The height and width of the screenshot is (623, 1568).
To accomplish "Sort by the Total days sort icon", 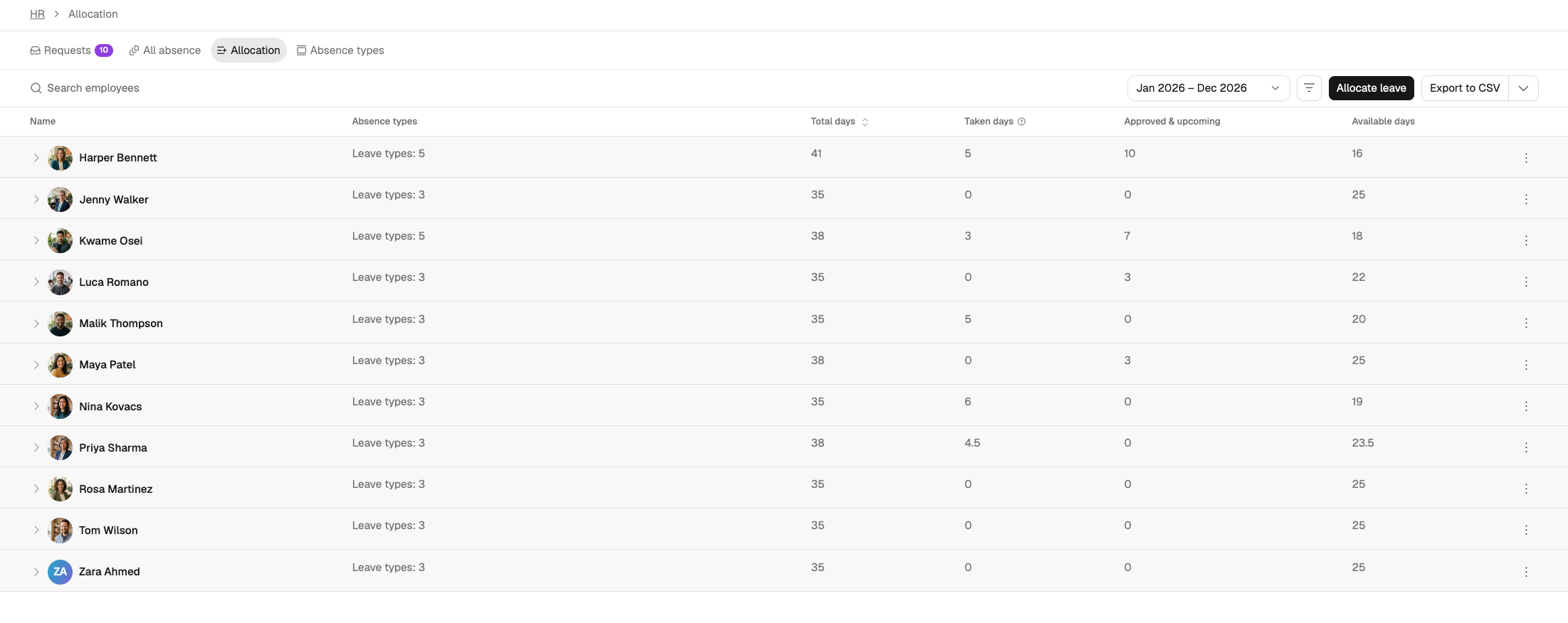I will 865,122.
